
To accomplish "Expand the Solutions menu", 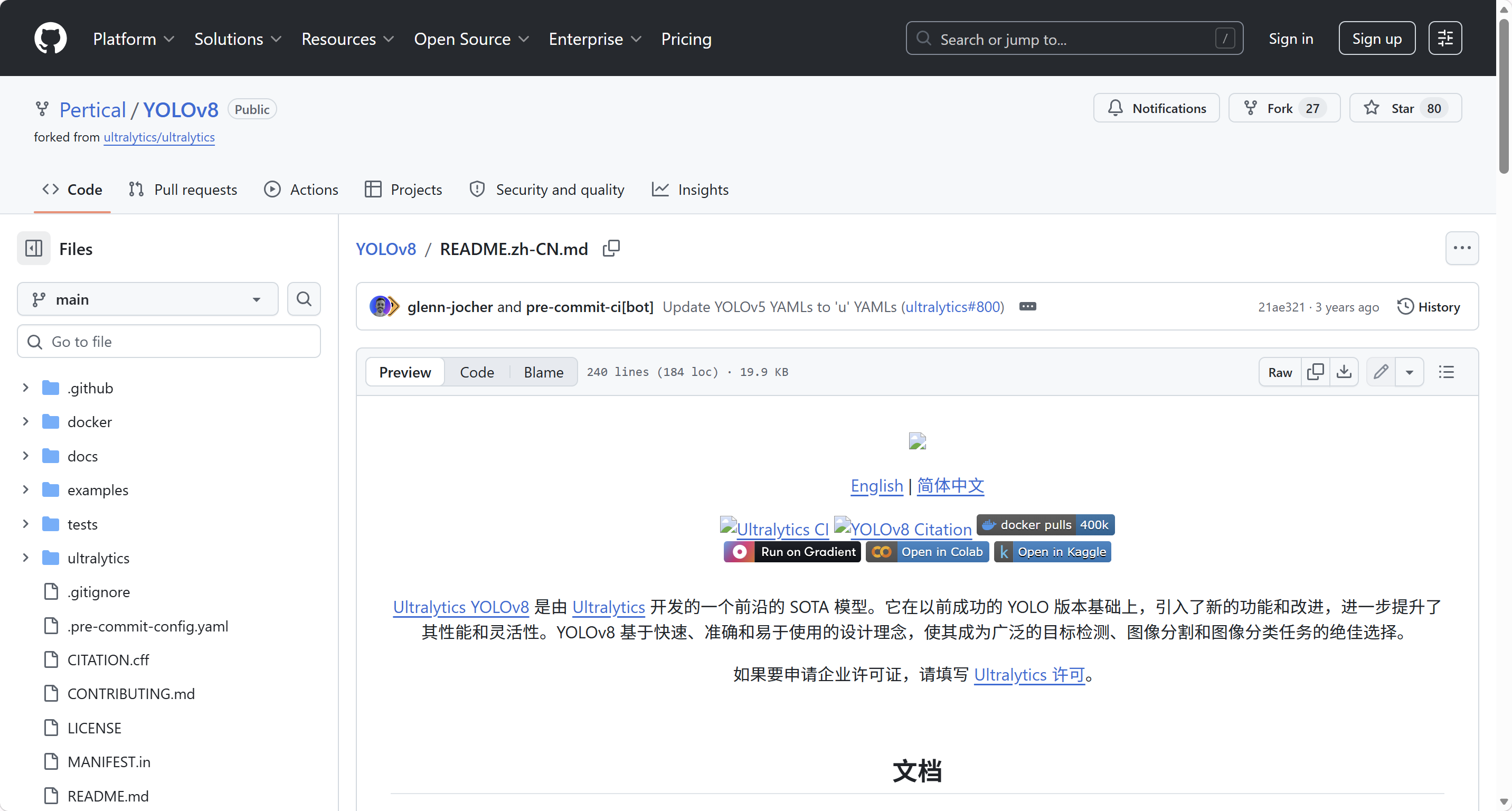I will [237, 39].
